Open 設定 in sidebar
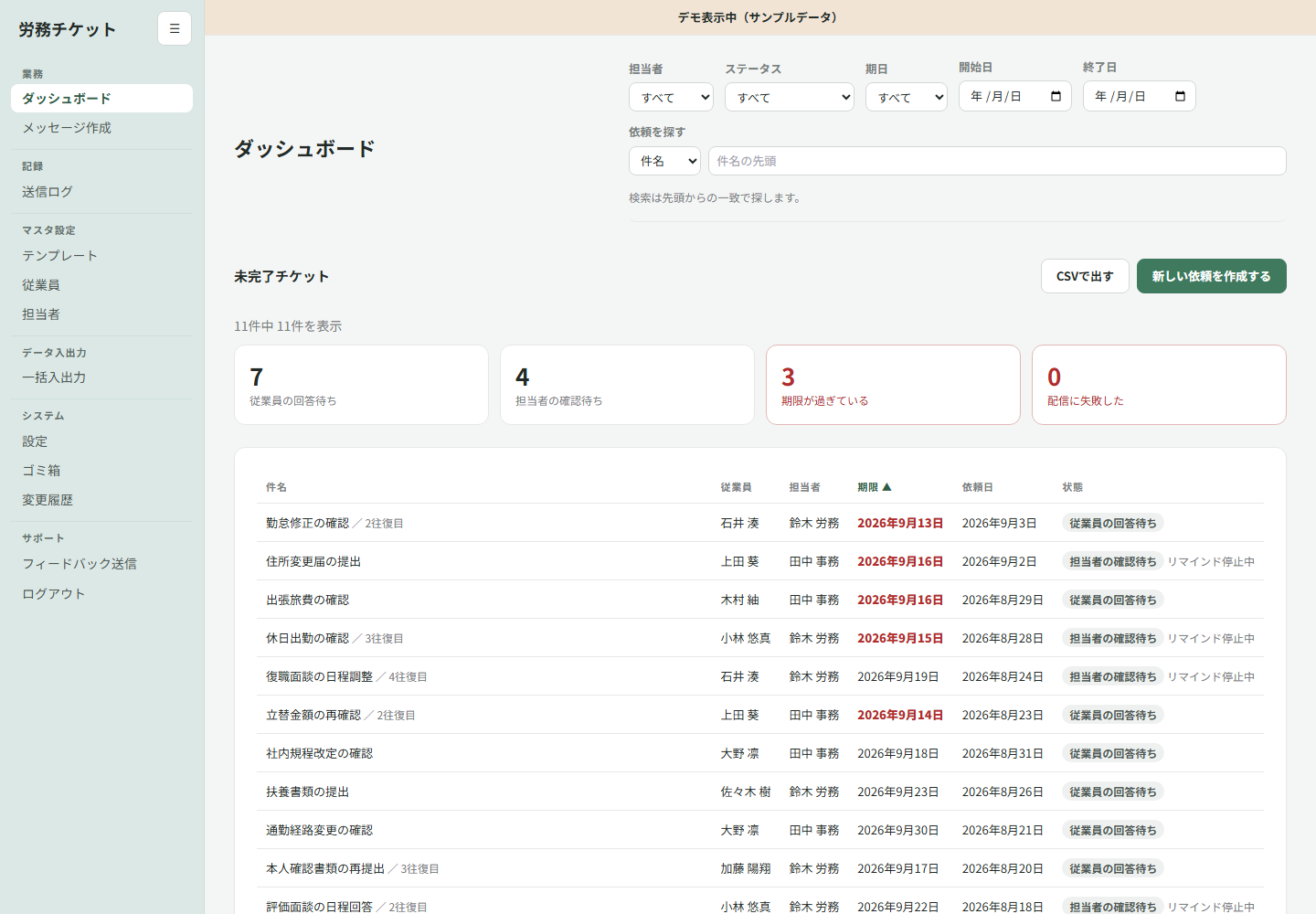Image resolution: width=1316 pixels, height=914 pixels. pos(101,441)
